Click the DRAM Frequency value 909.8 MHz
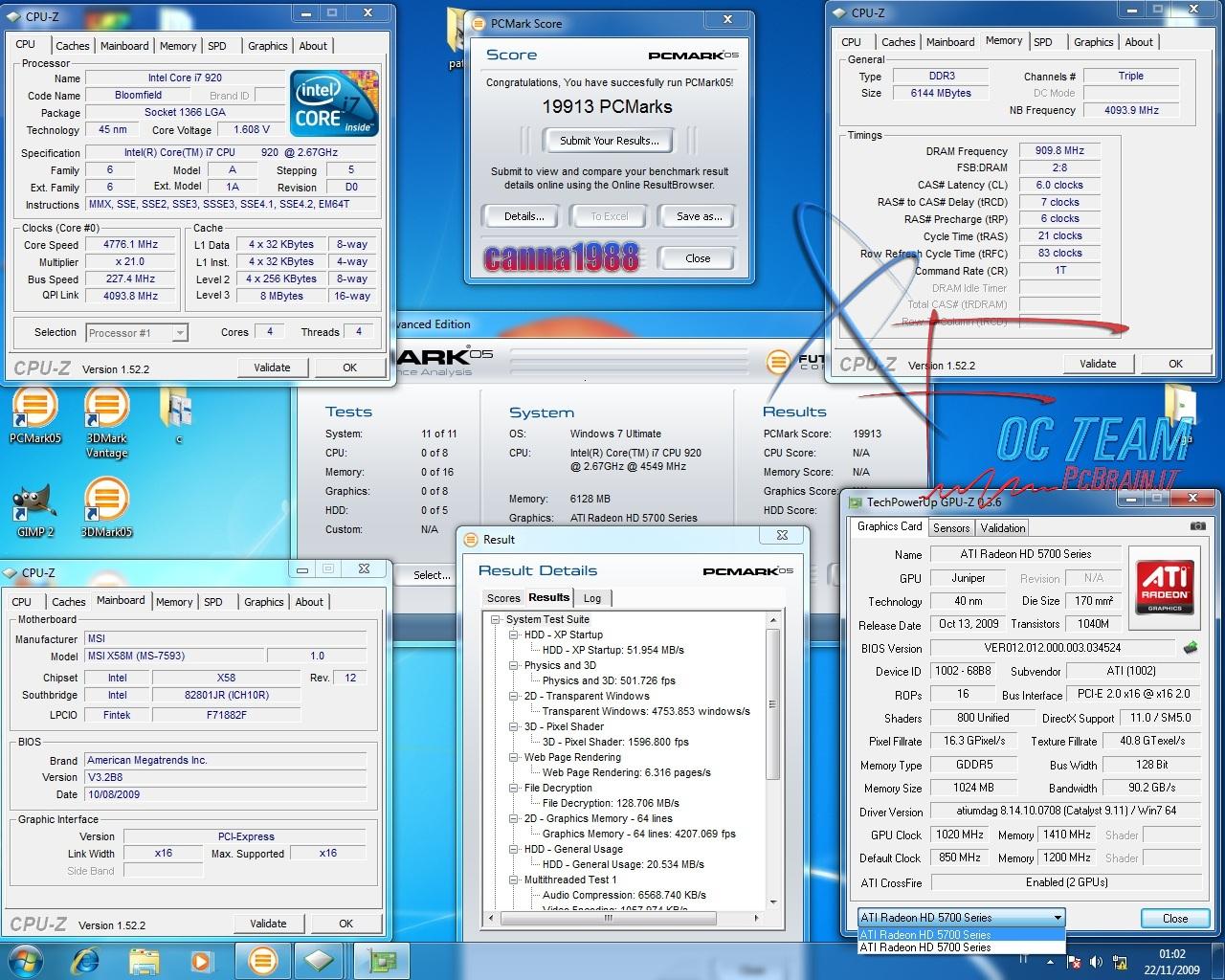 (1059, 150)
